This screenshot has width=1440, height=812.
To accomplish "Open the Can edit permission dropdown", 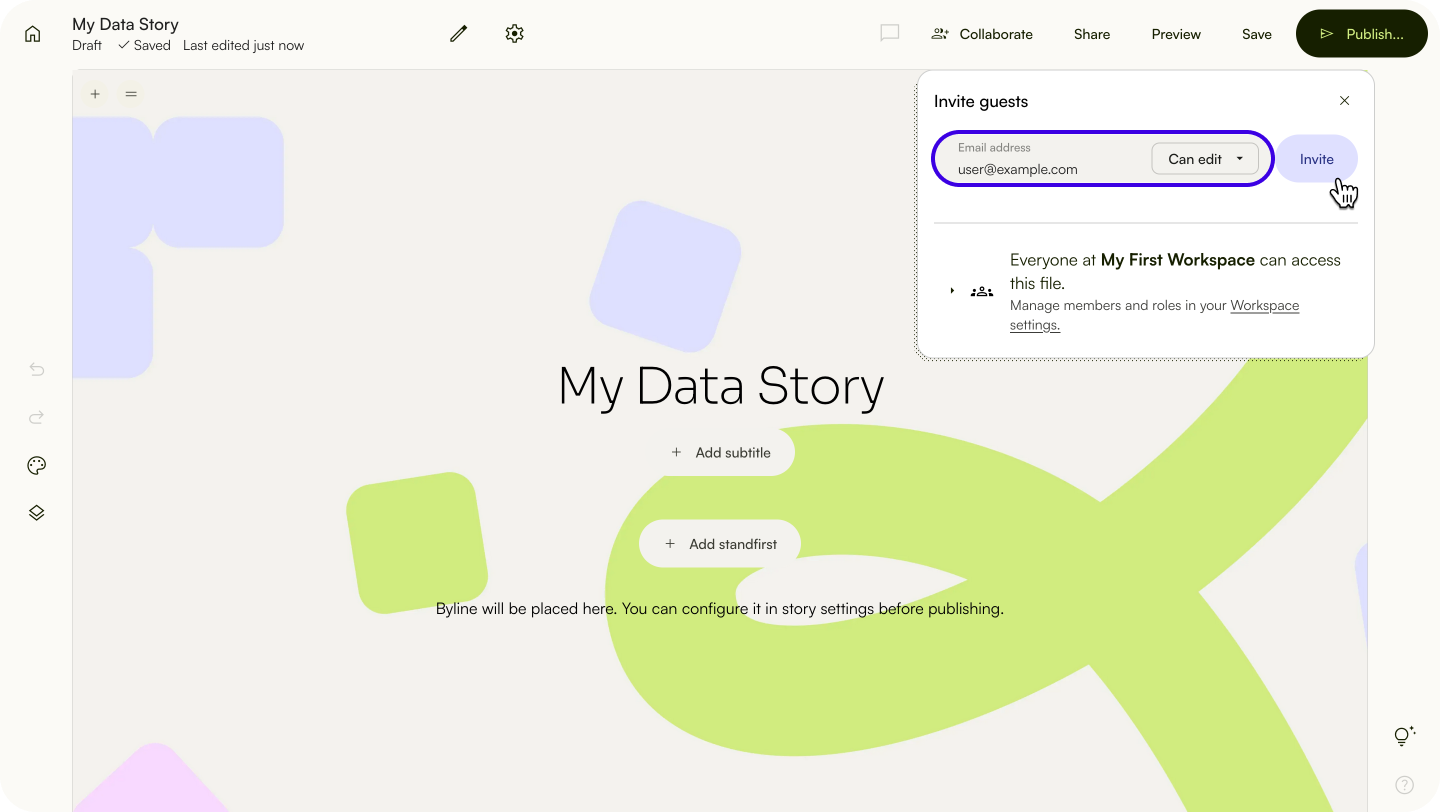I will click(x=1205, y=159).
